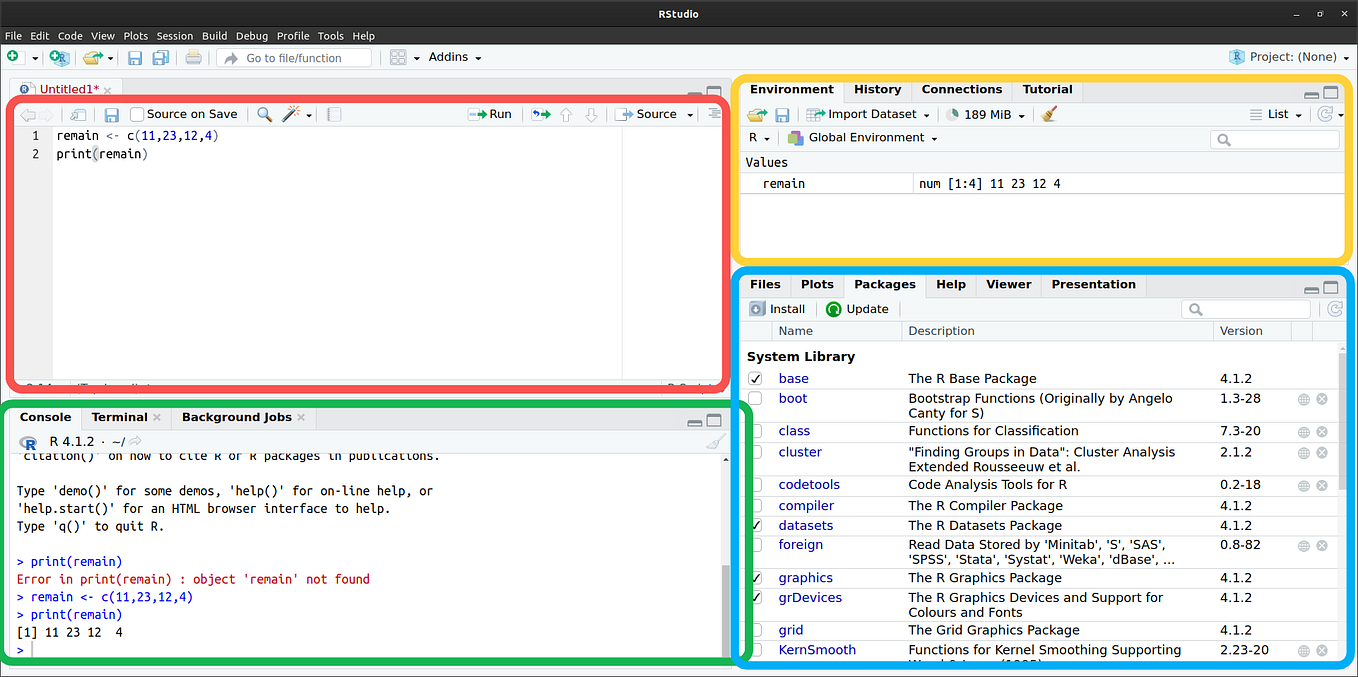This screenshot has height=677, width=1358.
Task: Open Find/Replace with the magnifying glass icon
Action: 264,113
